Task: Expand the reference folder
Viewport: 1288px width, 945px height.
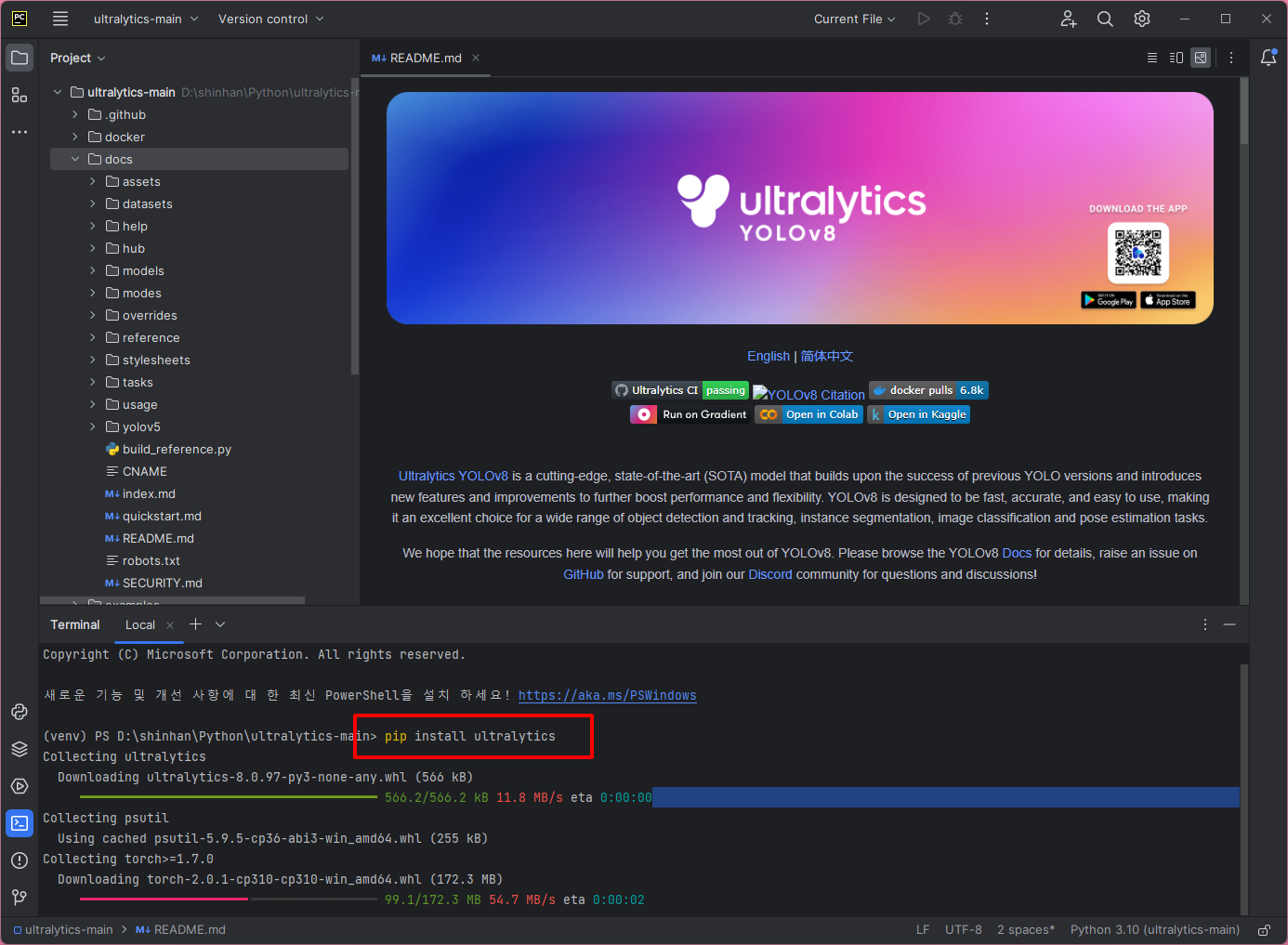Action: point(93,338)
